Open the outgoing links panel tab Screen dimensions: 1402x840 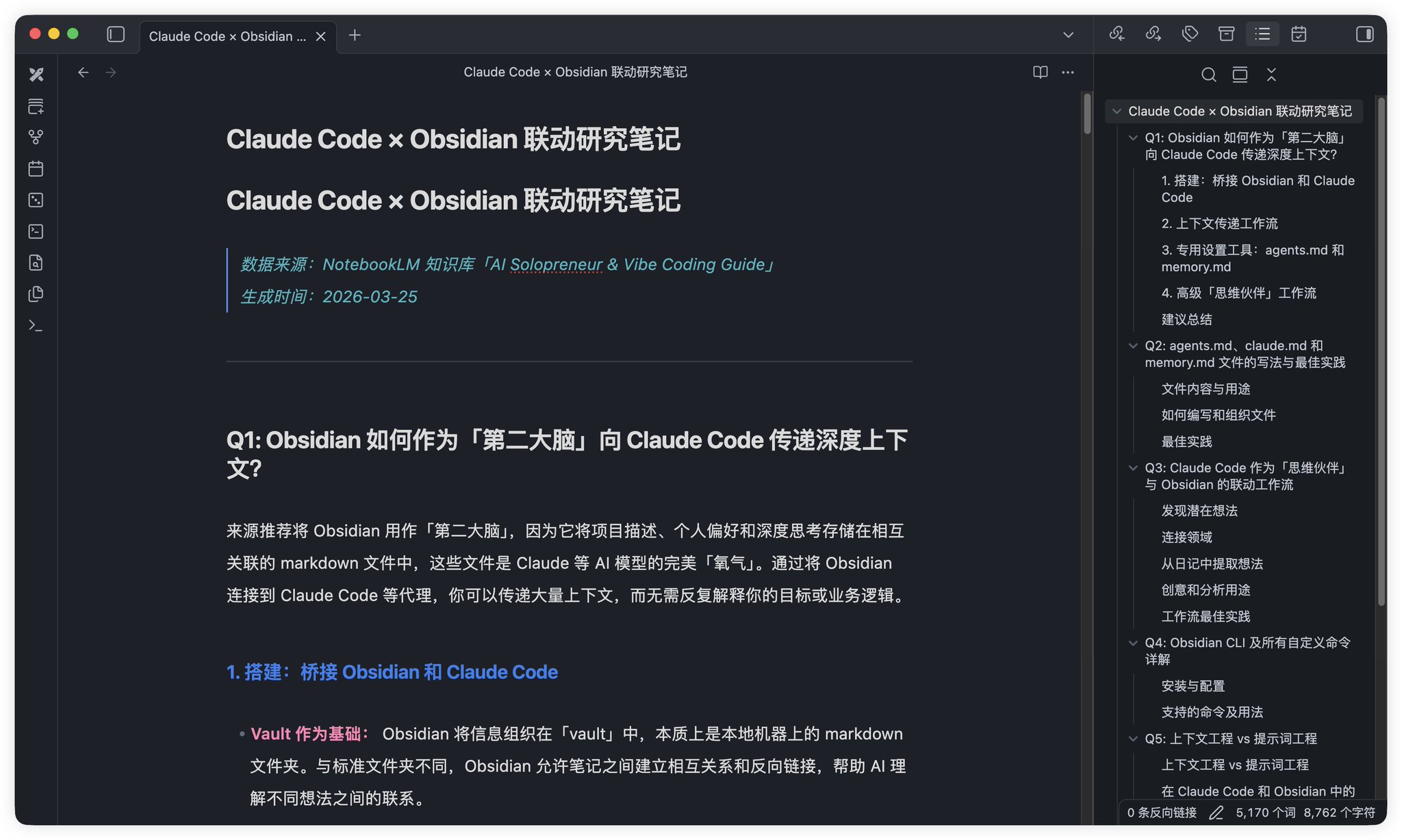(1154, 34)
